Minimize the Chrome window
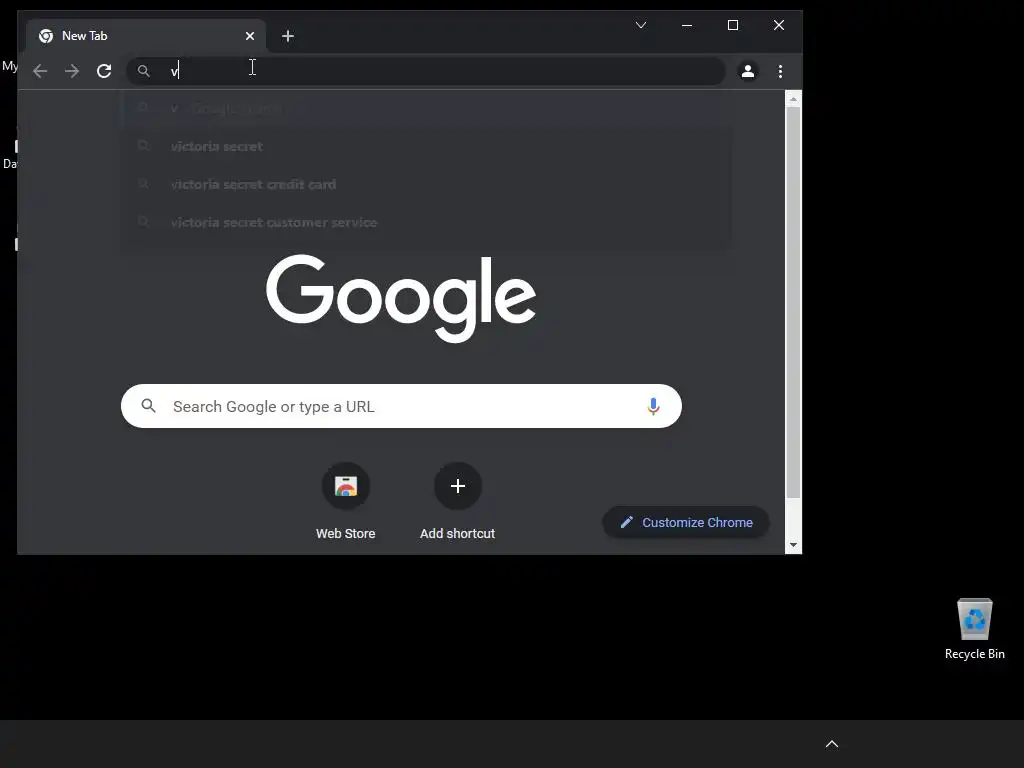Image resolution: width=1024 pixels, height=768 pixels. pos(686,25)
